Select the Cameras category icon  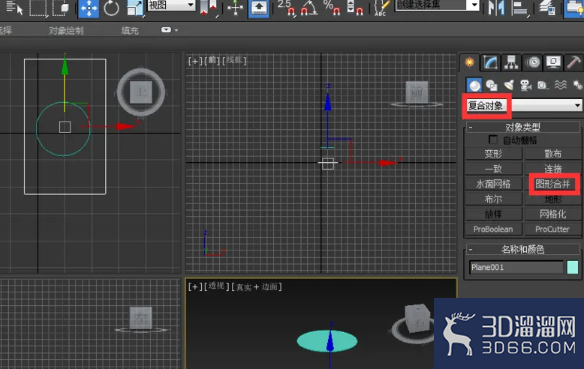point(526,85)
